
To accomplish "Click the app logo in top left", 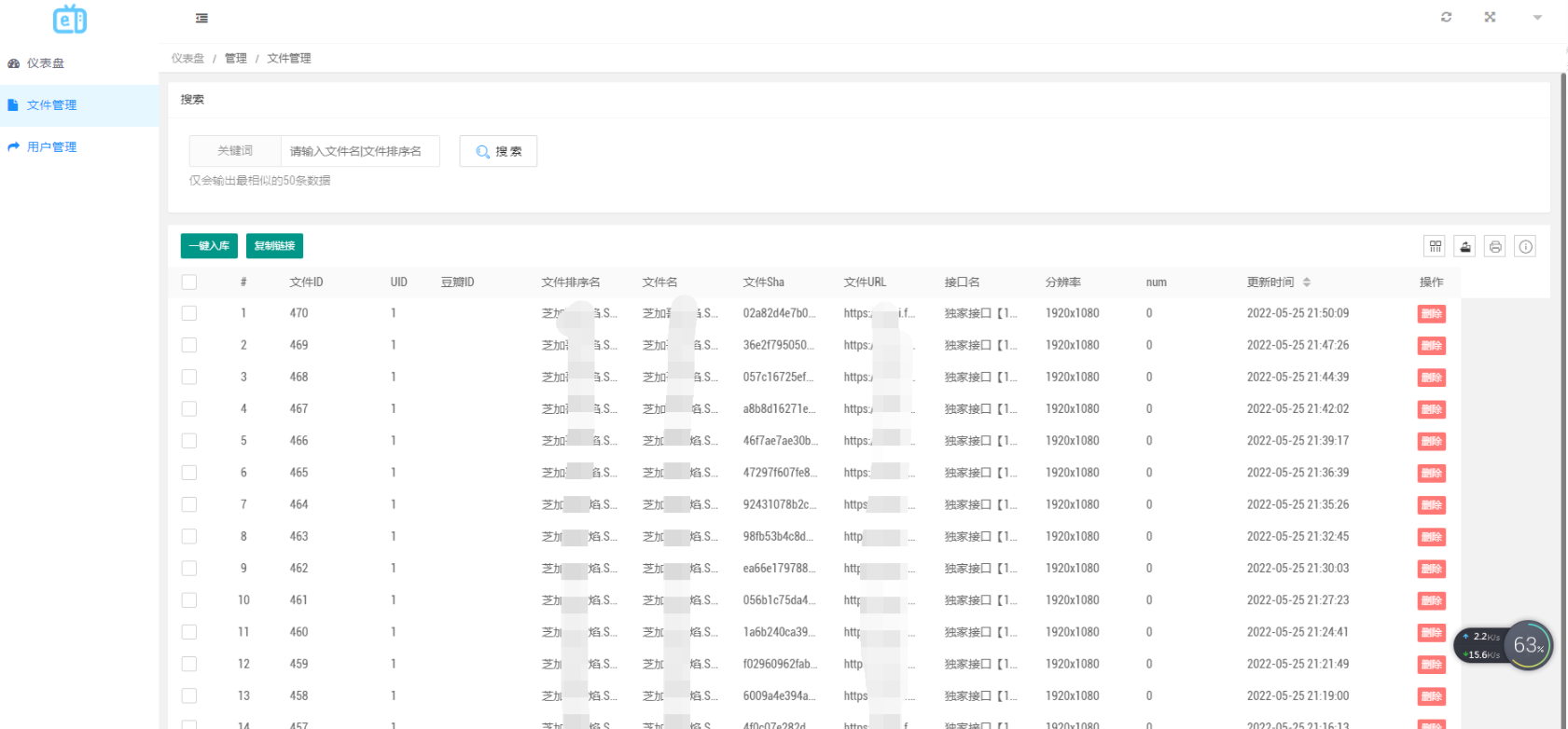I will tap(70, 19).
